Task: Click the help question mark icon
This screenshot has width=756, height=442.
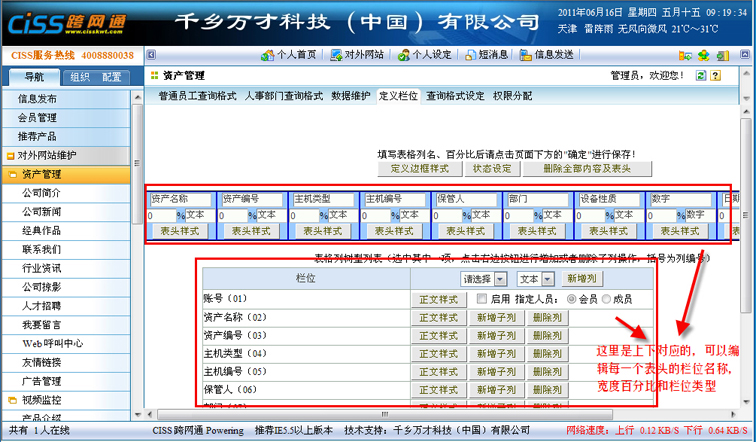Action: (718, 75)
